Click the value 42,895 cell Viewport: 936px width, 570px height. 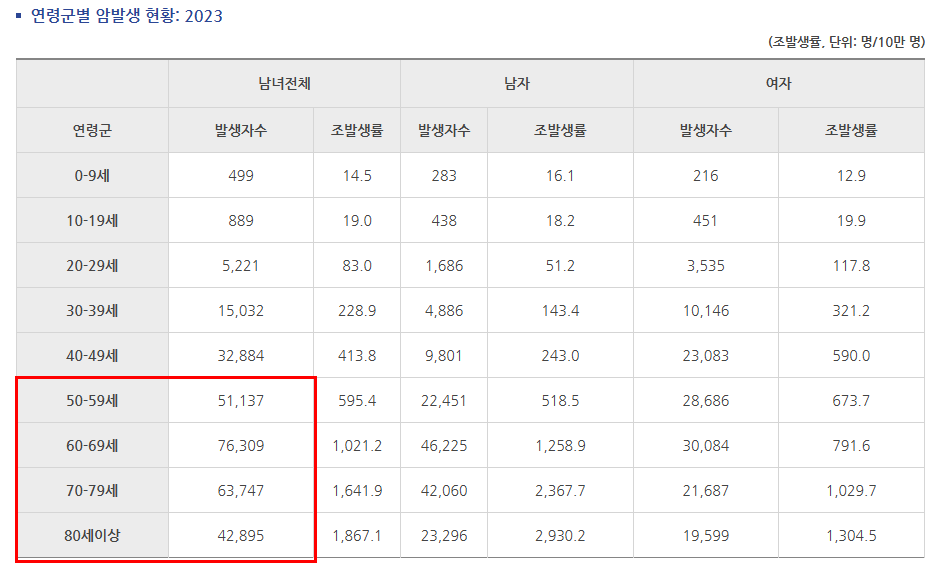[x=241, y=535]
